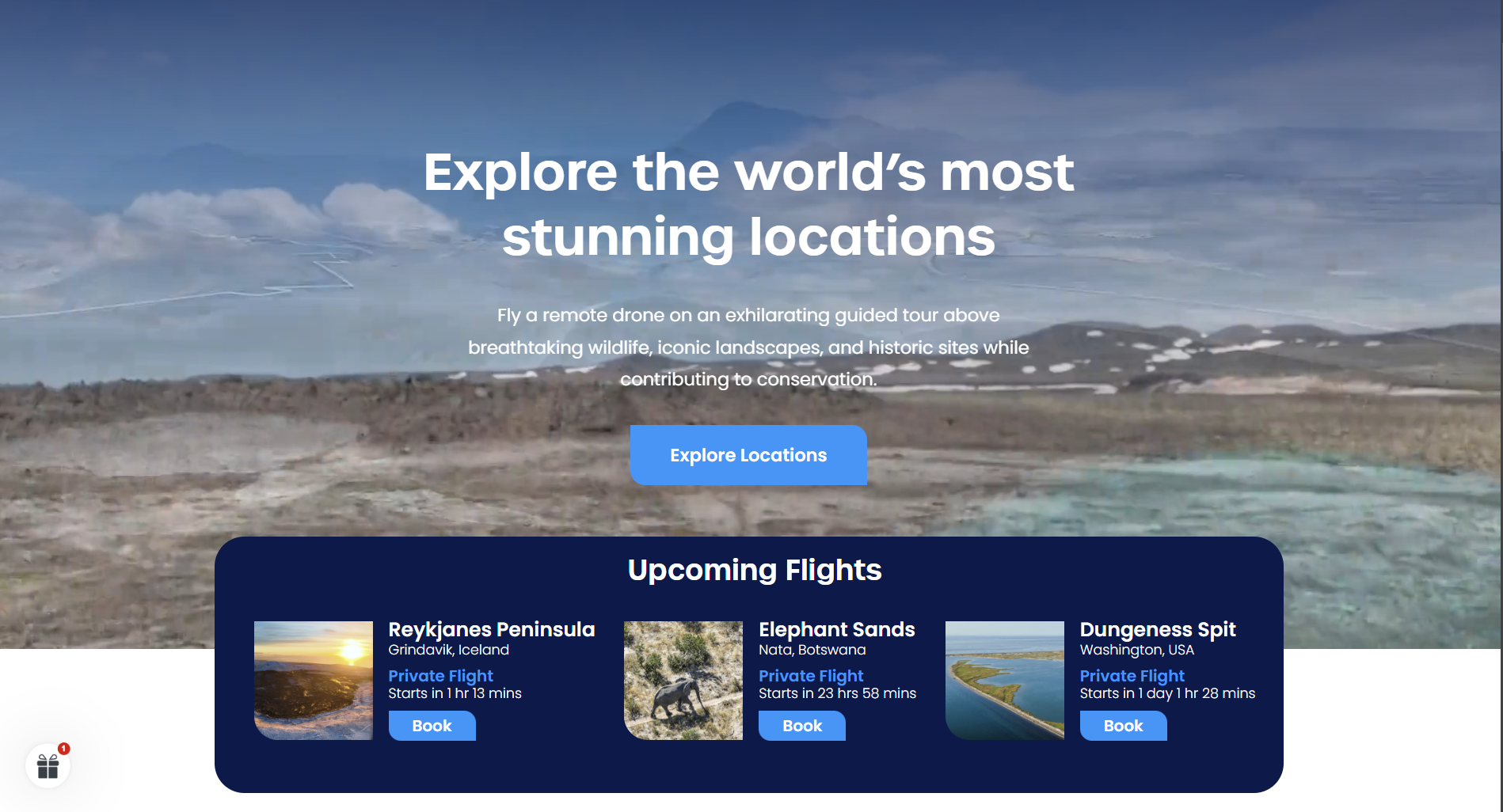Click the Upcoming Flights heading
Screen dimensions: 1503x812
coord(755,570)
